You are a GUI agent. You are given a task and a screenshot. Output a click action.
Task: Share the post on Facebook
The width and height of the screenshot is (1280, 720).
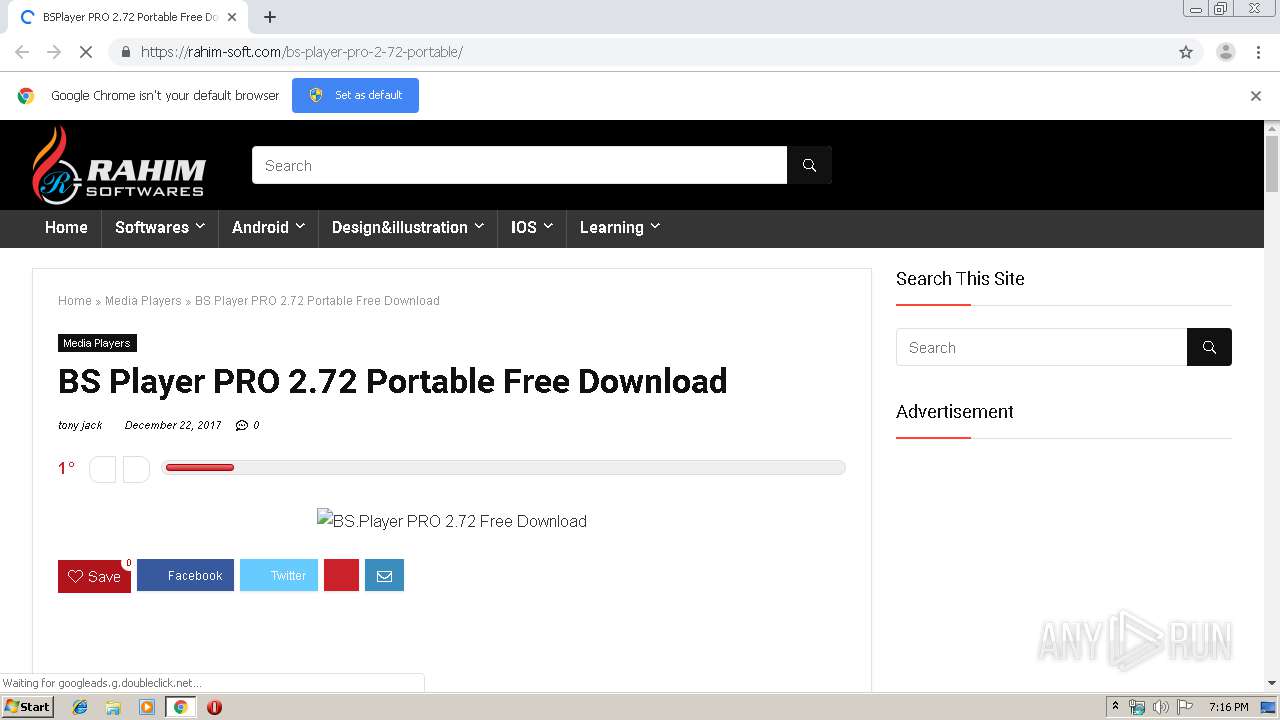coord(185,575)
